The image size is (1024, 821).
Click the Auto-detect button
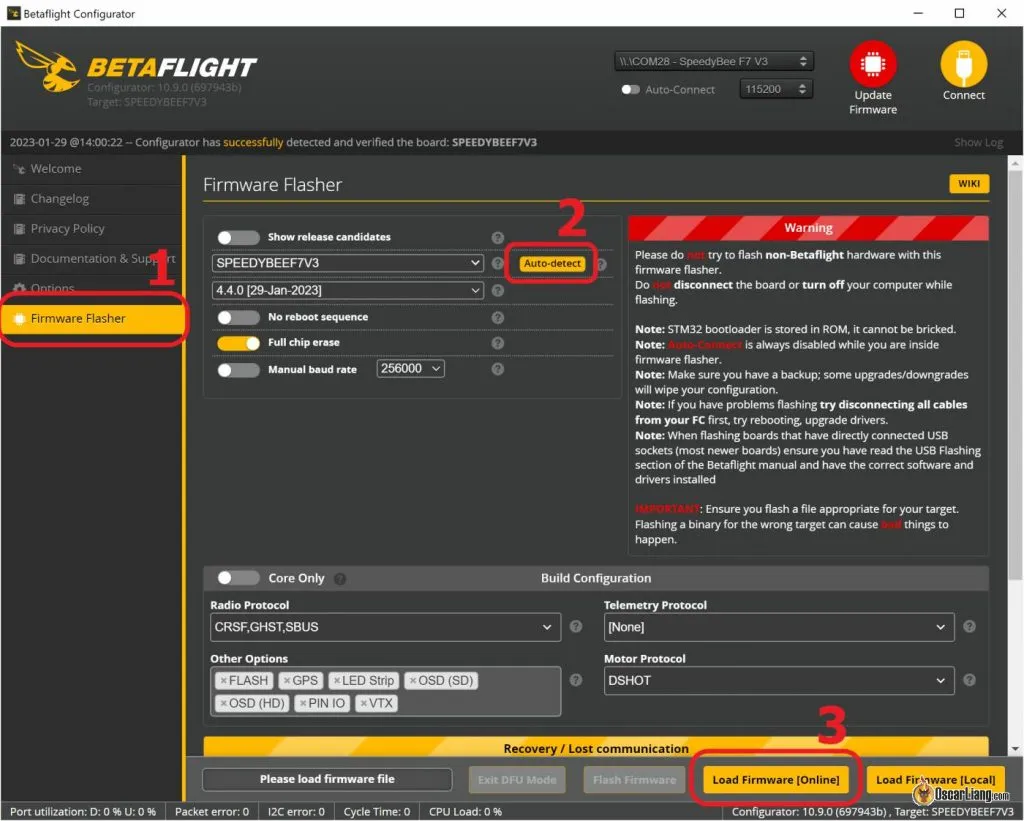pos(552,263)
